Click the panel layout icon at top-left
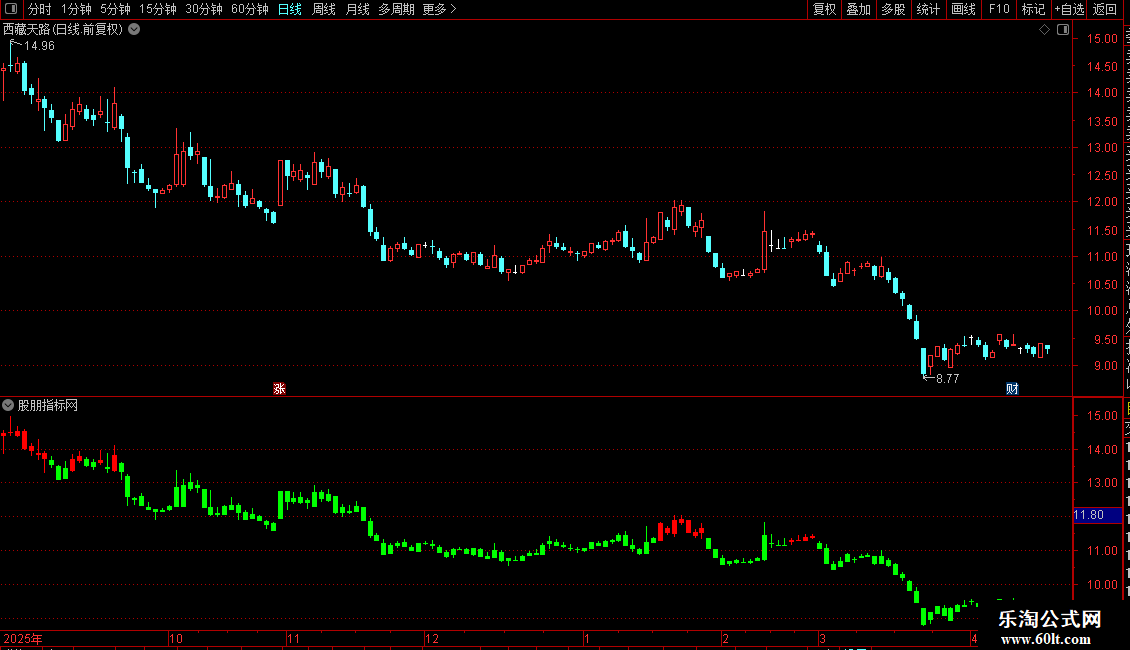Image resolution: width=1130 pixels, height=650 pixels. (11, 9)
